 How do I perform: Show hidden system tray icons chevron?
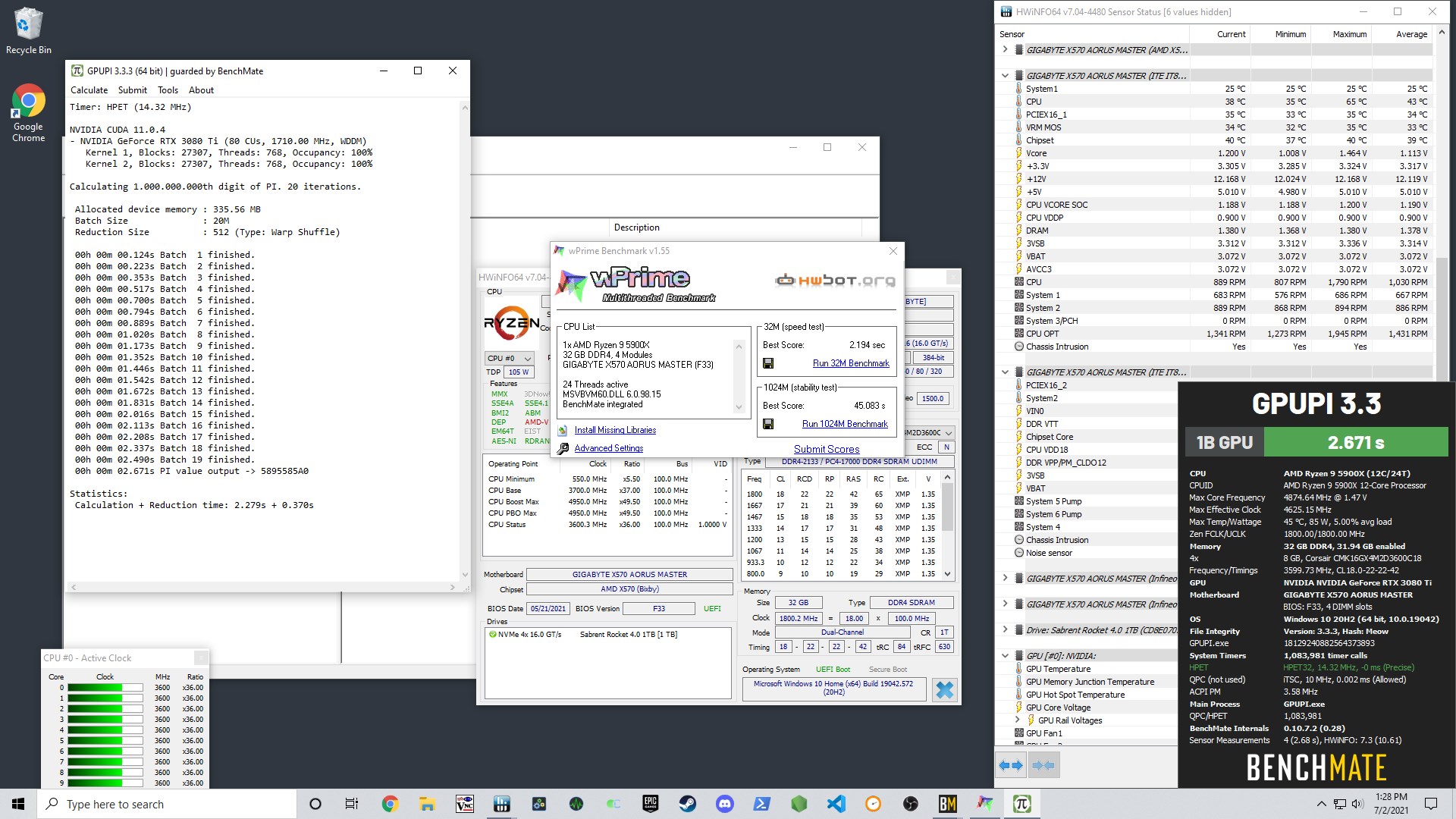[x=1321, y=804]
